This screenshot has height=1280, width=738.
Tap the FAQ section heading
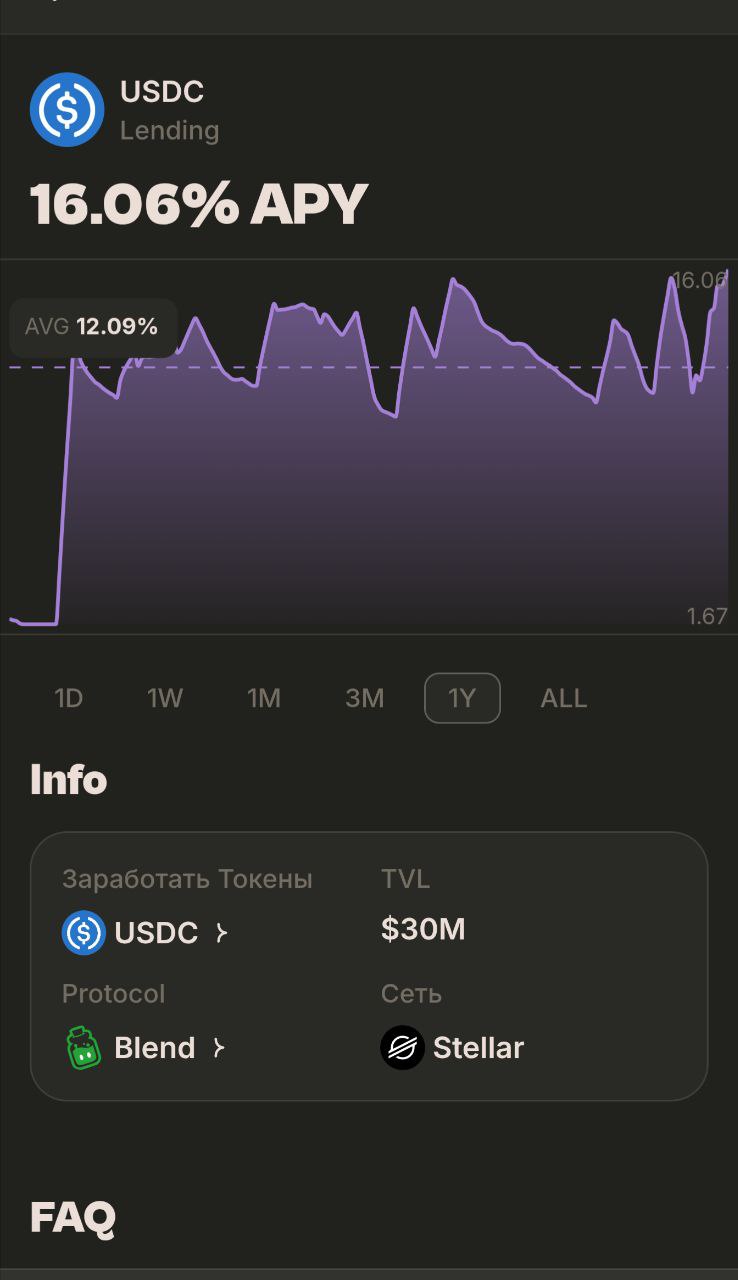(x=73, y=1217)
